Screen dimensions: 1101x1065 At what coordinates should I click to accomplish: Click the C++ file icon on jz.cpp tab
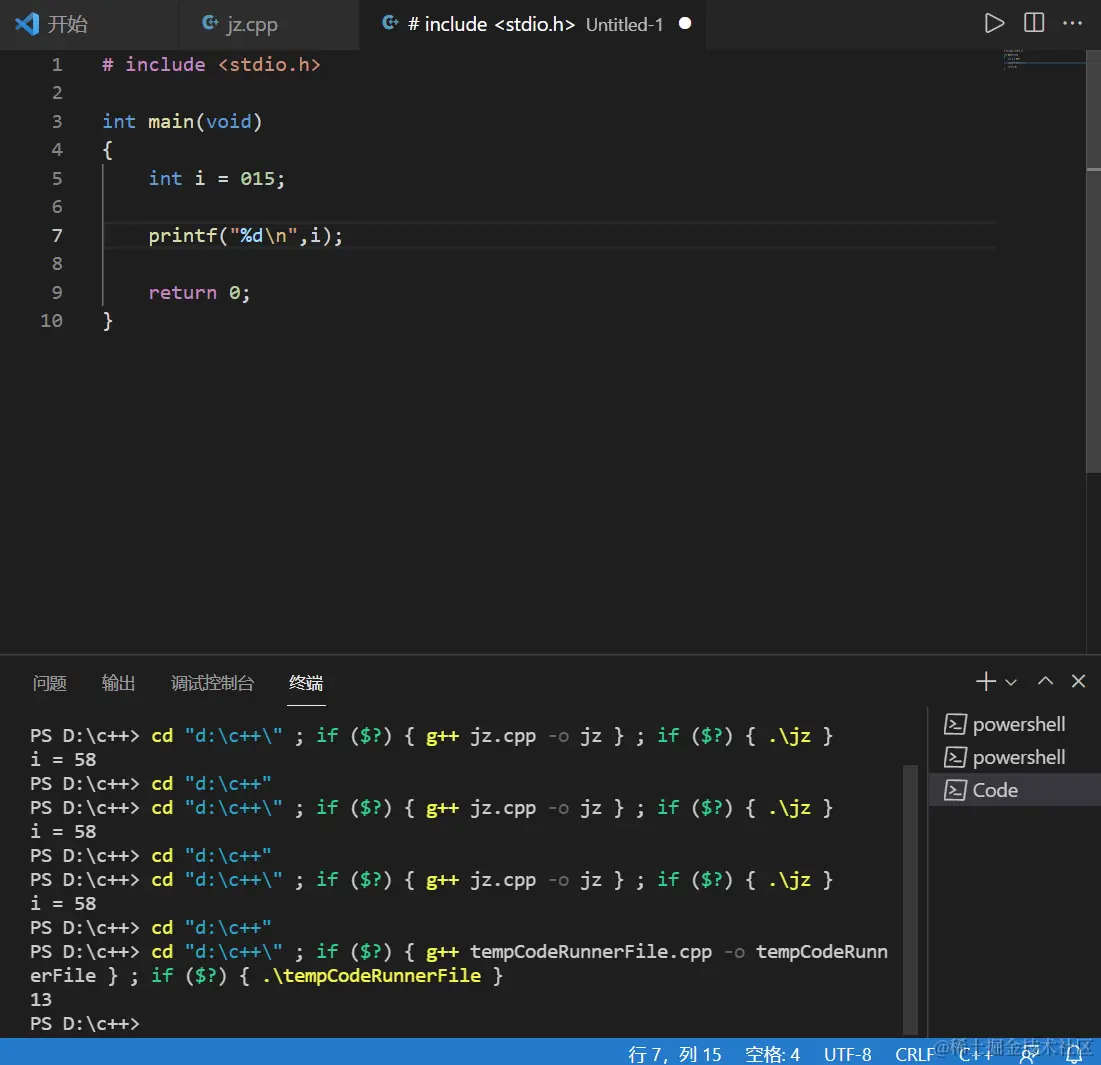click(x=210, y=23)
